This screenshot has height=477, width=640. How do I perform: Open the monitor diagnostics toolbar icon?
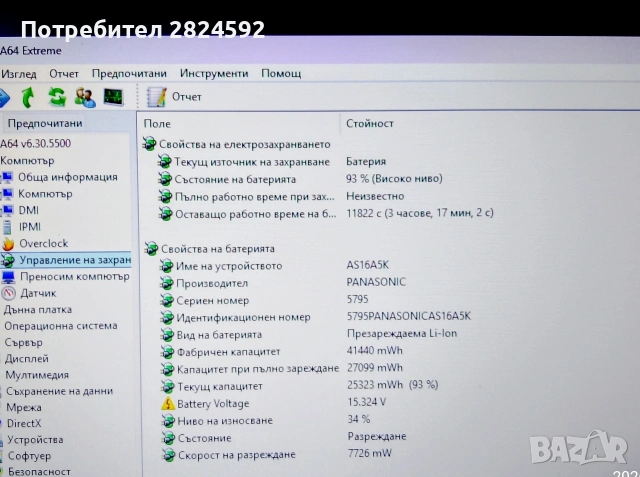pos(113,97)
